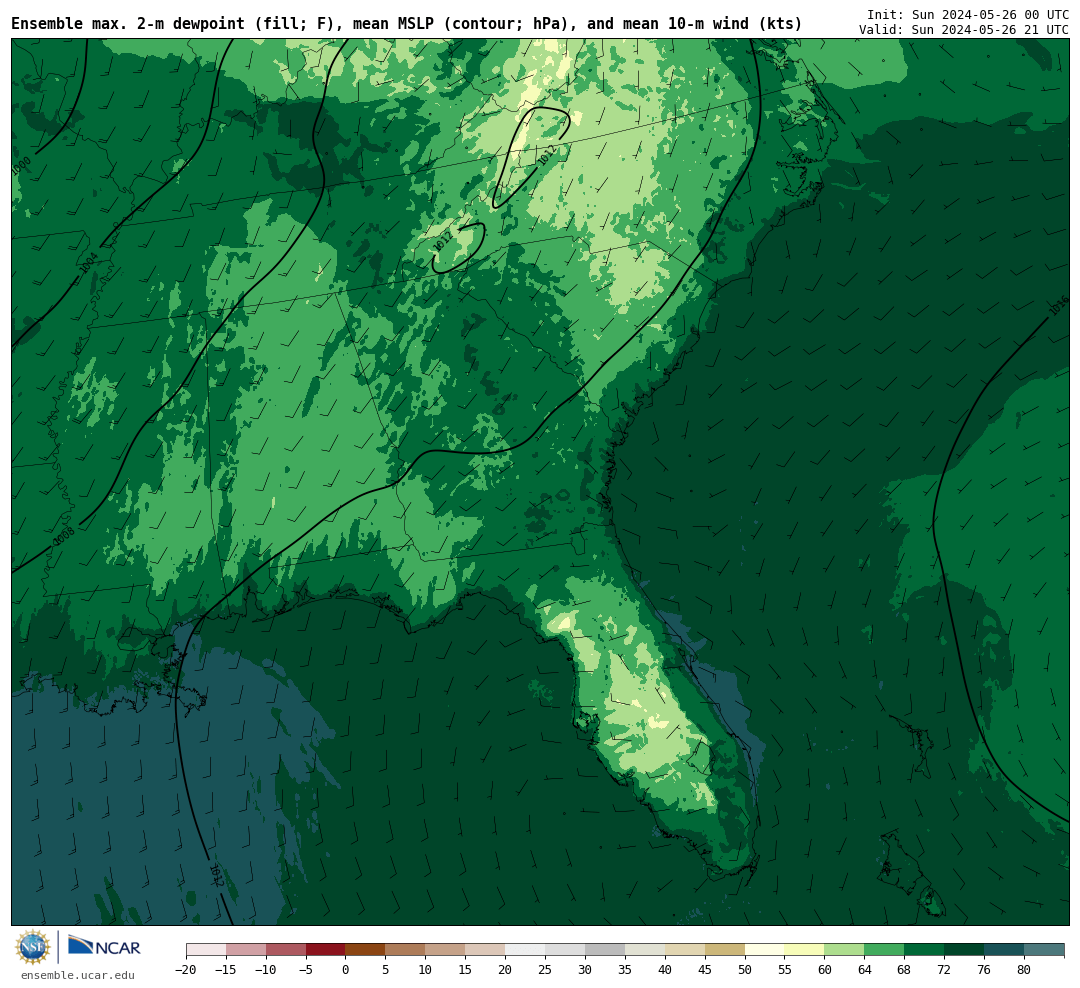Click the colorbar tick label 64

click(x=865, y=970)
